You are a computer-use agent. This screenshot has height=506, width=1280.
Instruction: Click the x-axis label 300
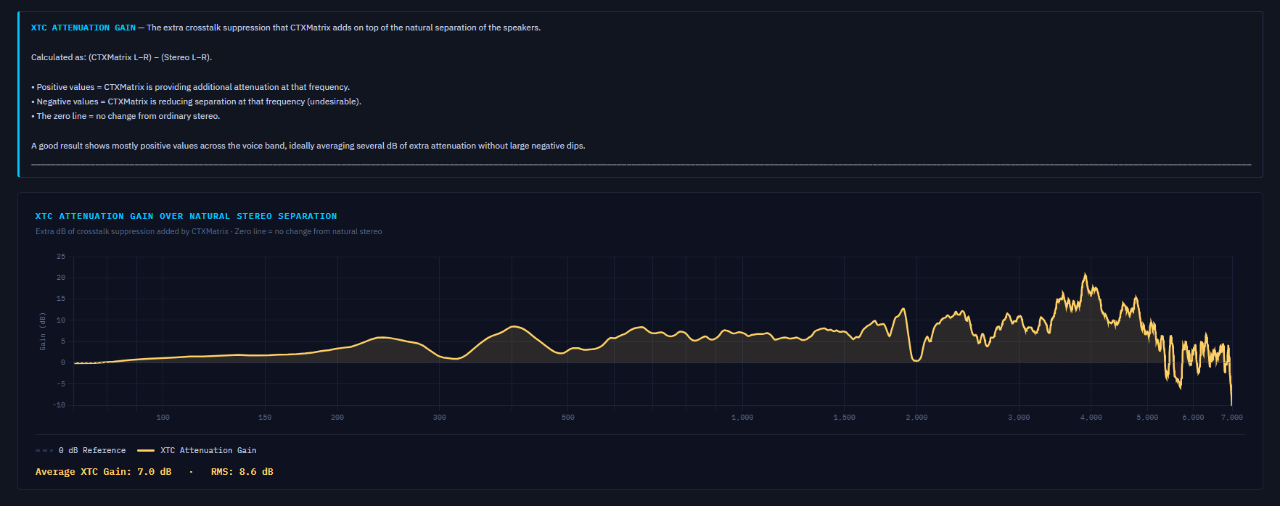[439, 416]
